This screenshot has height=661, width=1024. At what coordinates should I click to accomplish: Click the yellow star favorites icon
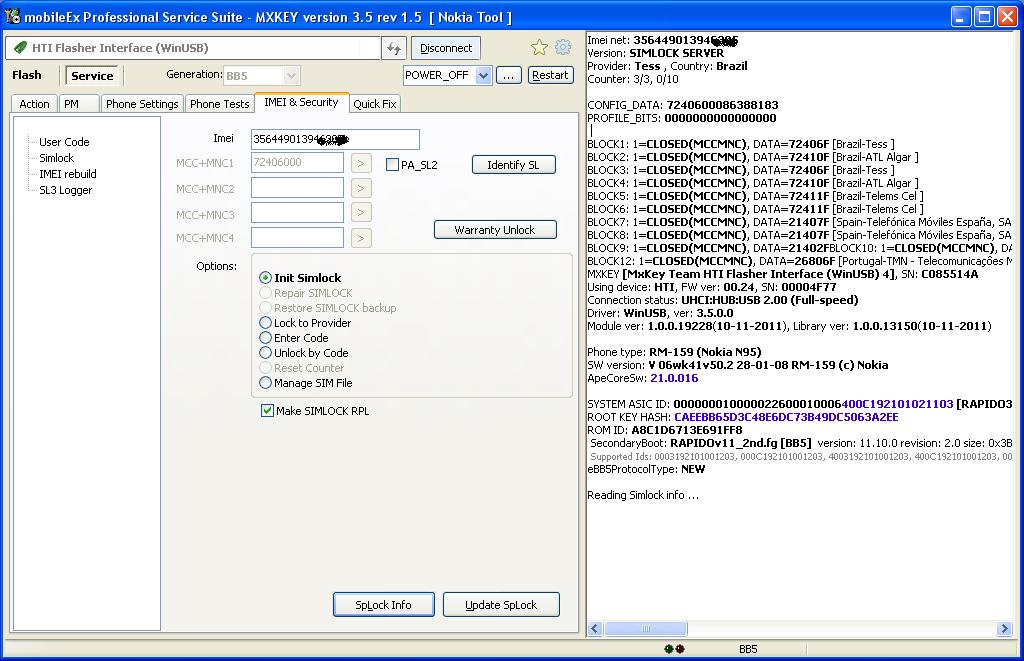pos(539,47)
